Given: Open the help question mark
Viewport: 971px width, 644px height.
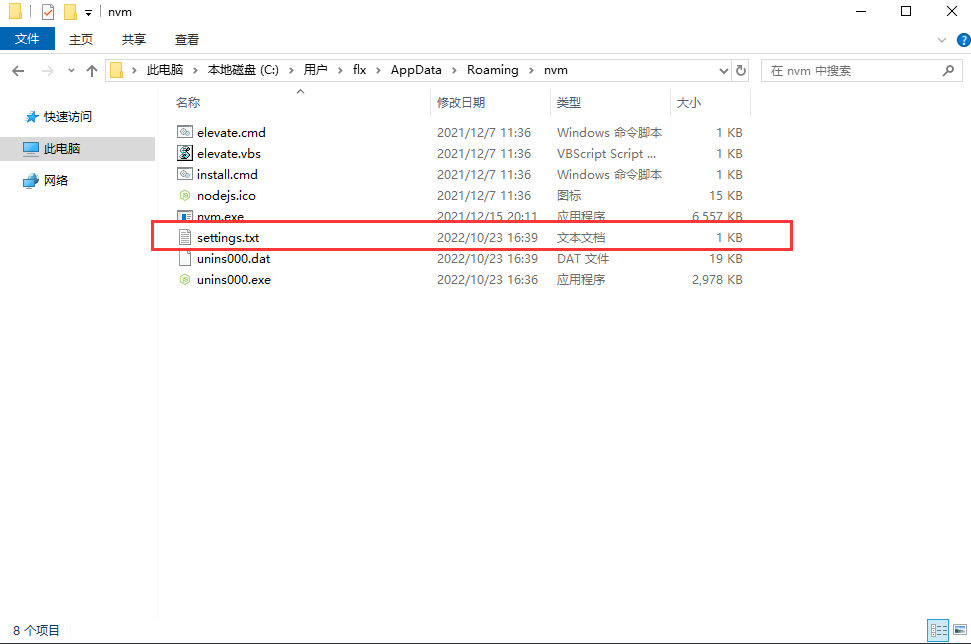Looking at the screenshot, I should (x=963, y=40).
